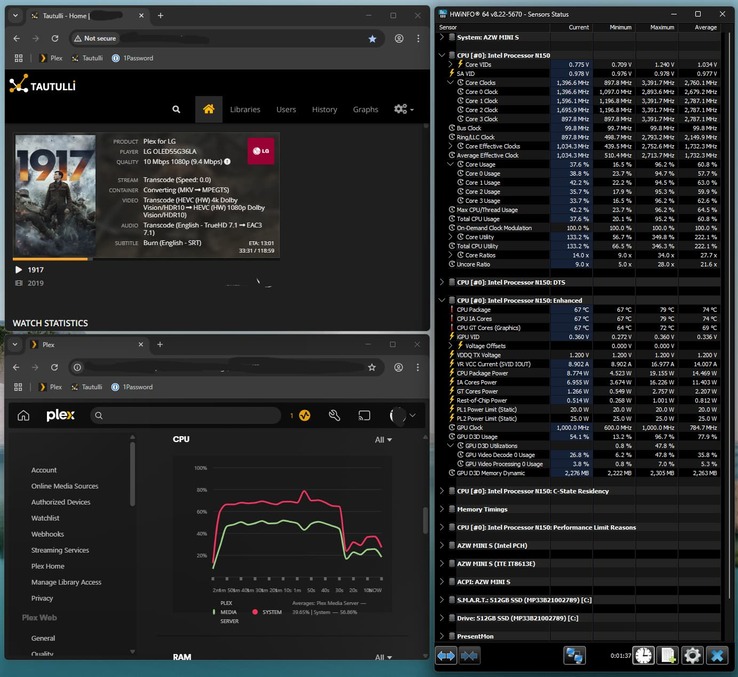Click HWiNFO expand columns arrows icon
Image resolution: width=738 pixels, height=677 pixels.
[x=446, y=655]
